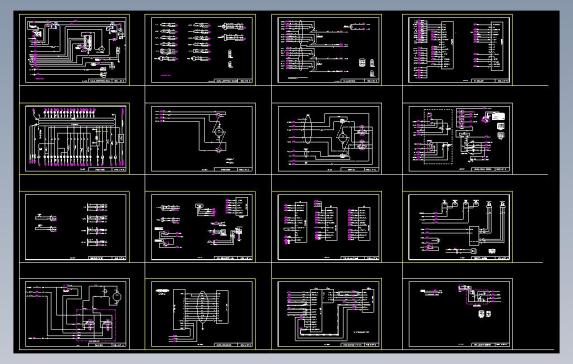
Task: Select the first-row, fourth-column sheet with two connector blocks
Action: coord(458,50)
